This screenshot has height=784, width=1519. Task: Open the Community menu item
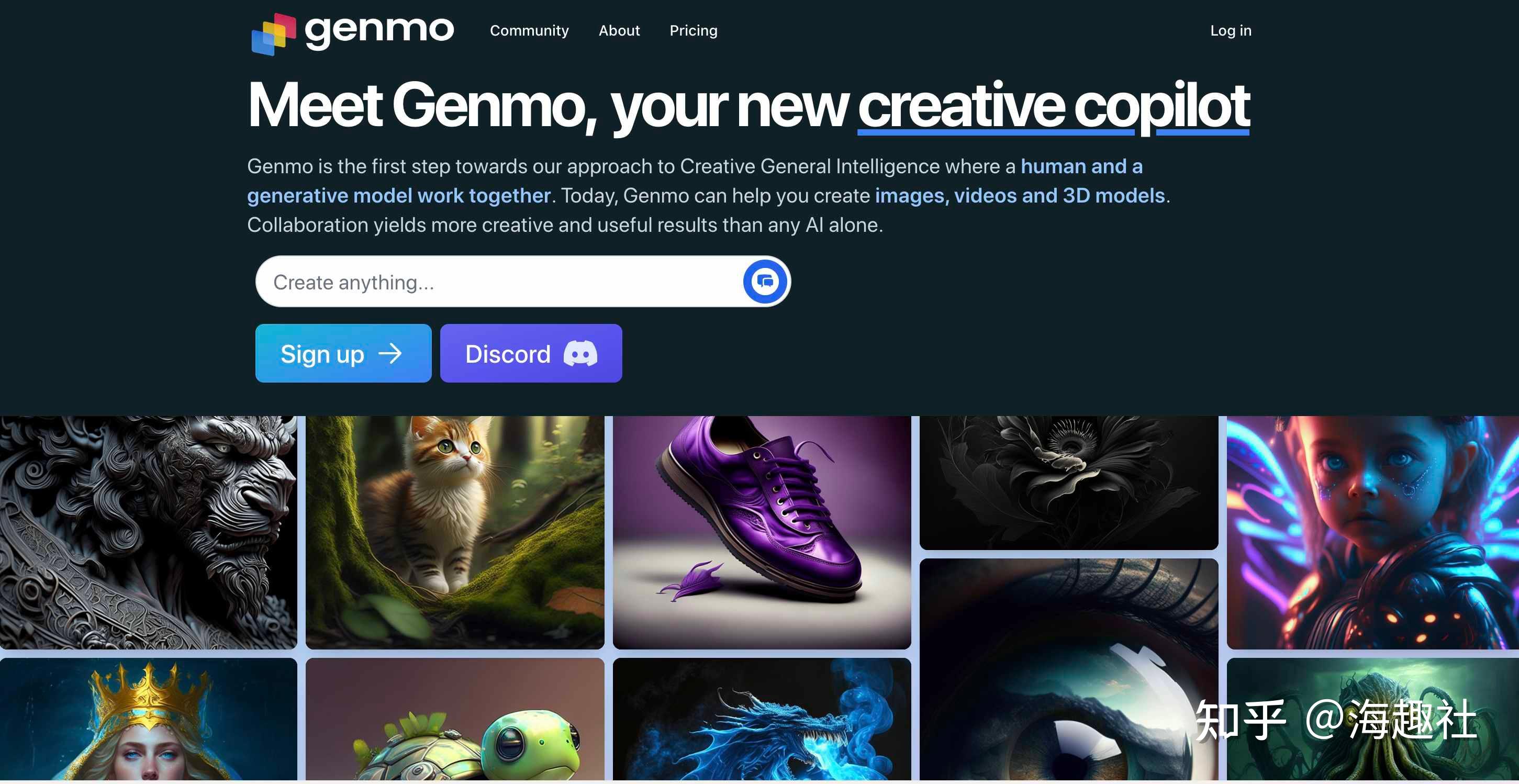point(529,31)
